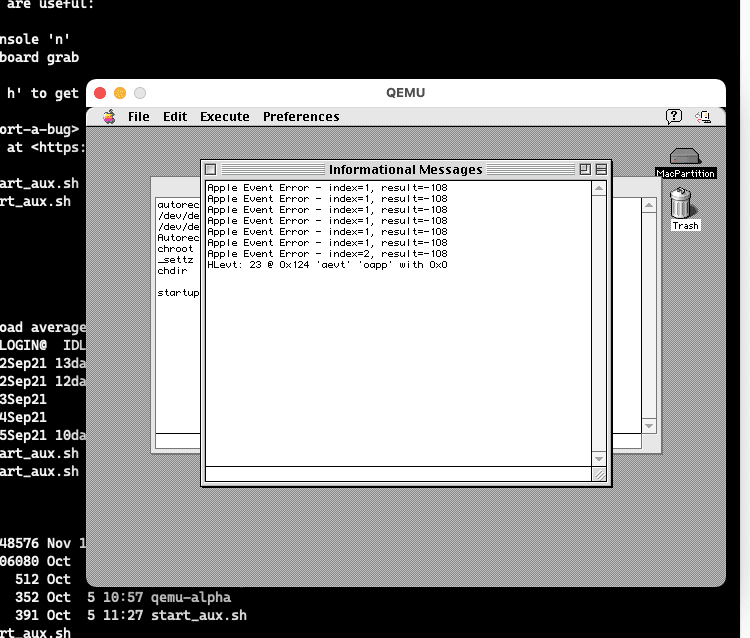Open the File menu
This screenshot has width=750, height=638.
pyautogui.click(x=139, y=117)
